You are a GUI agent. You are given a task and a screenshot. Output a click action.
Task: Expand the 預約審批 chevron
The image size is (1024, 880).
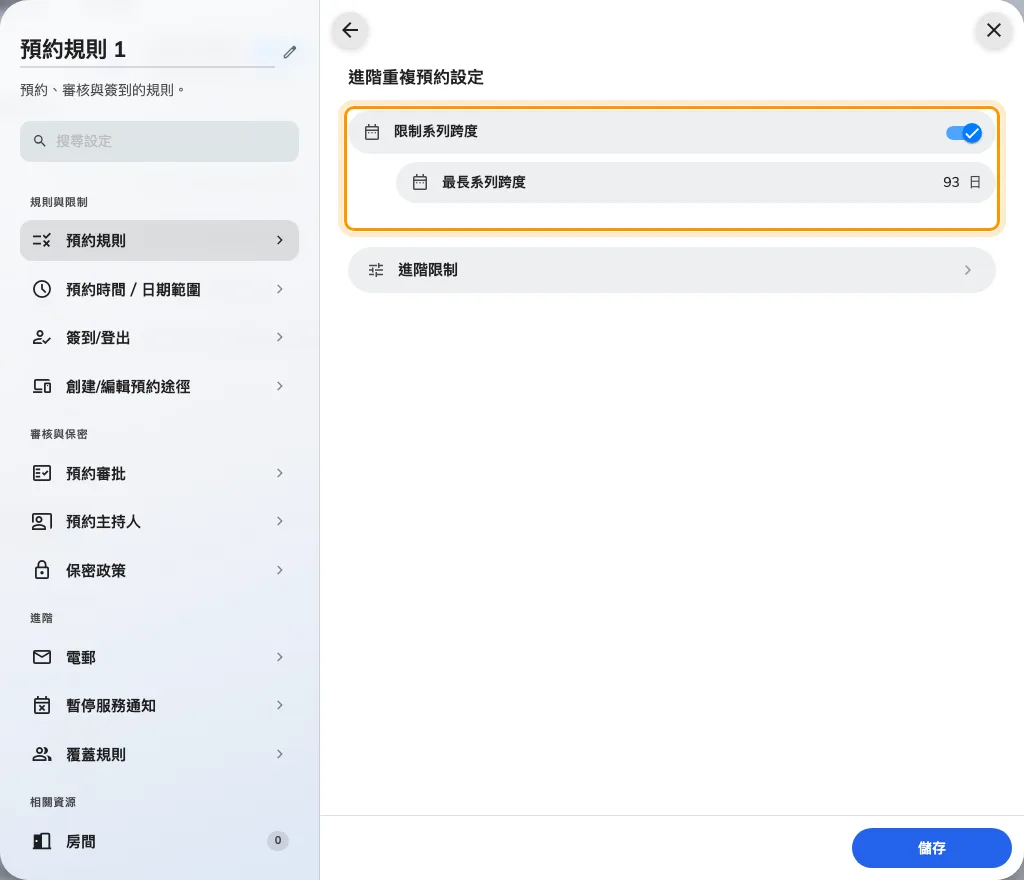coord(280,473)
